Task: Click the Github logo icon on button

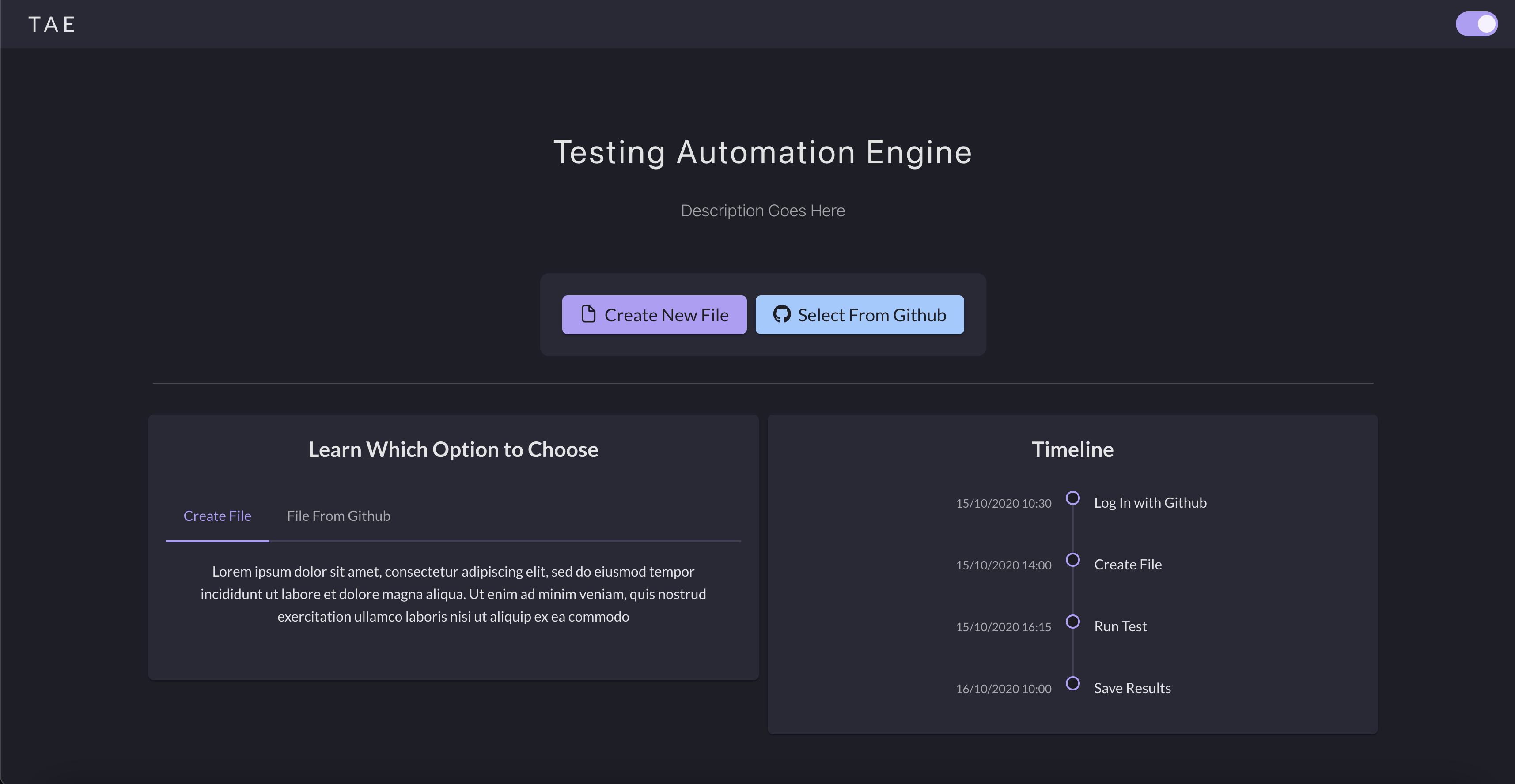Action: coord(782,314)
